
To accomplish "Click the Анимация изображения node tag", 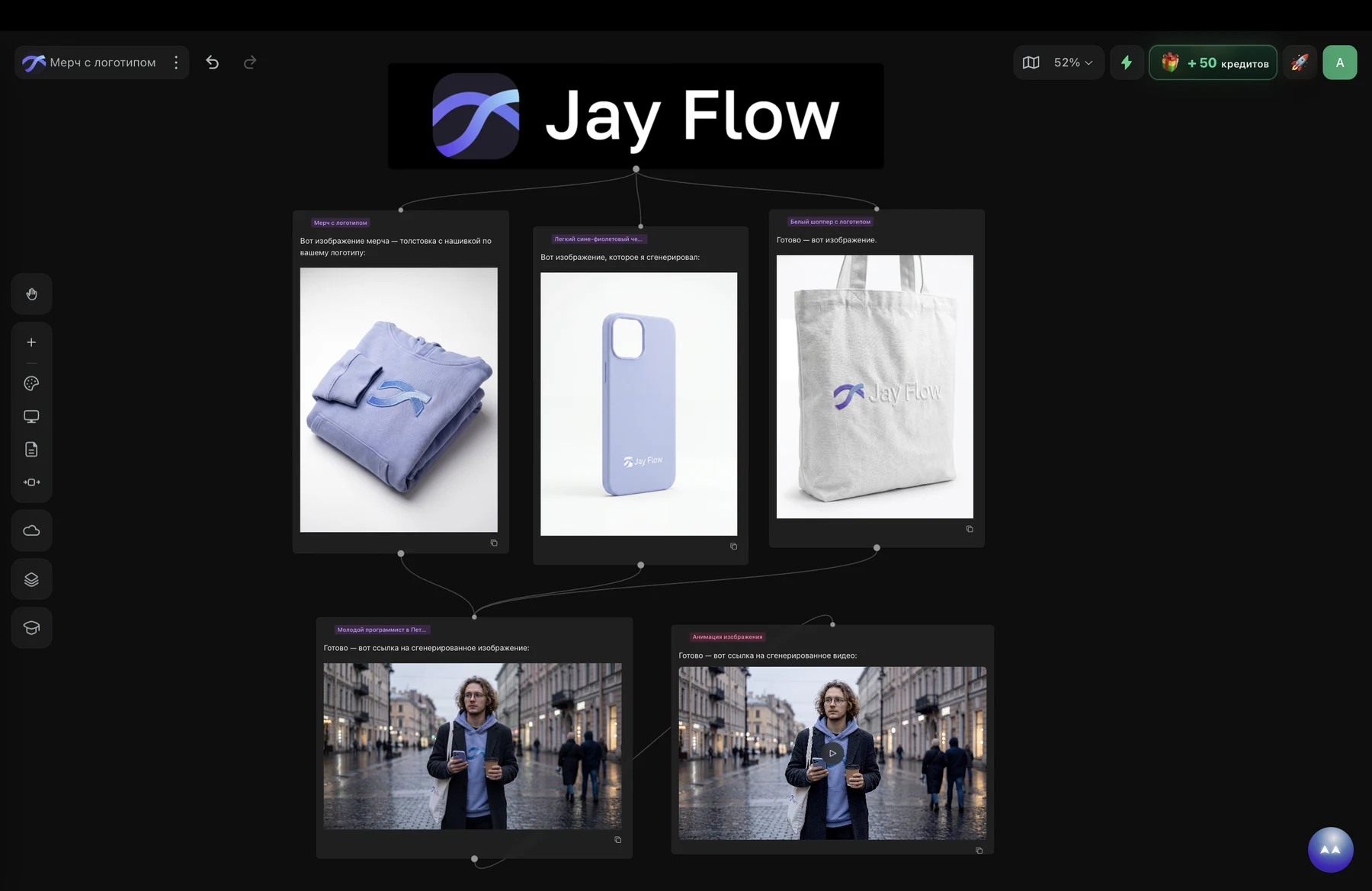I will (x=727, y=637).
